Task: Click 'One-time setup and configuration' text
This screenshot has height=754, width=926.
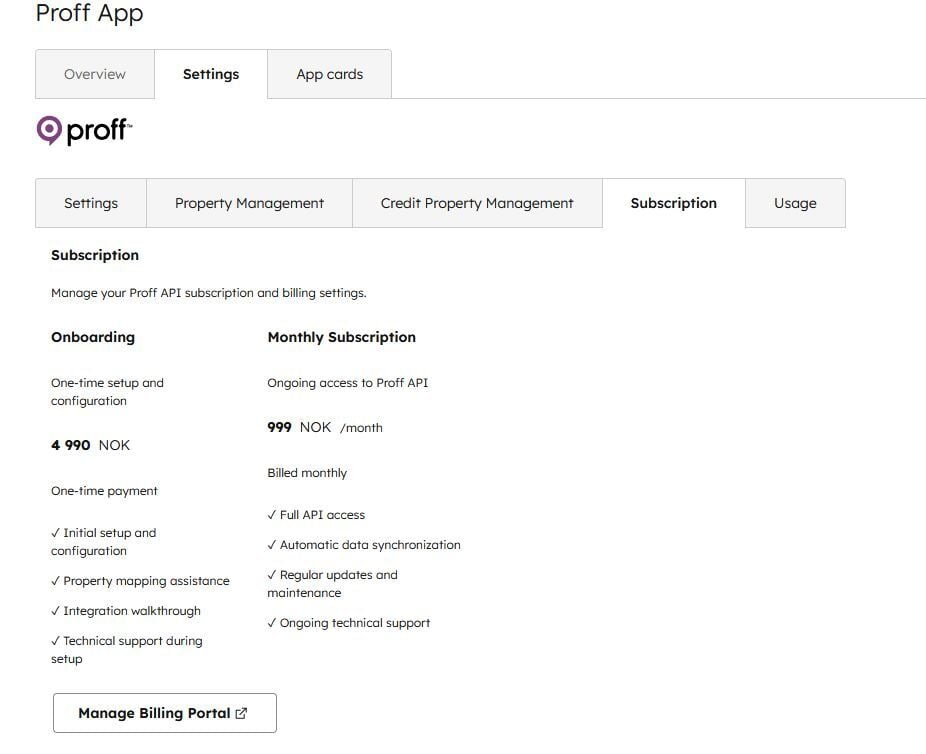Action: point(107,391)
